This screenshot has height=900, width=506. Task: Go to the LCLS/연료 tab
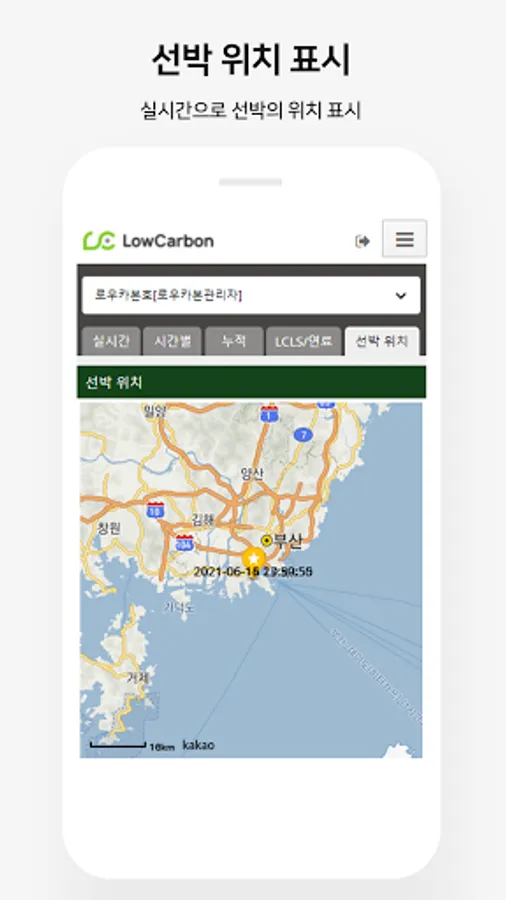tap(303, 342)
